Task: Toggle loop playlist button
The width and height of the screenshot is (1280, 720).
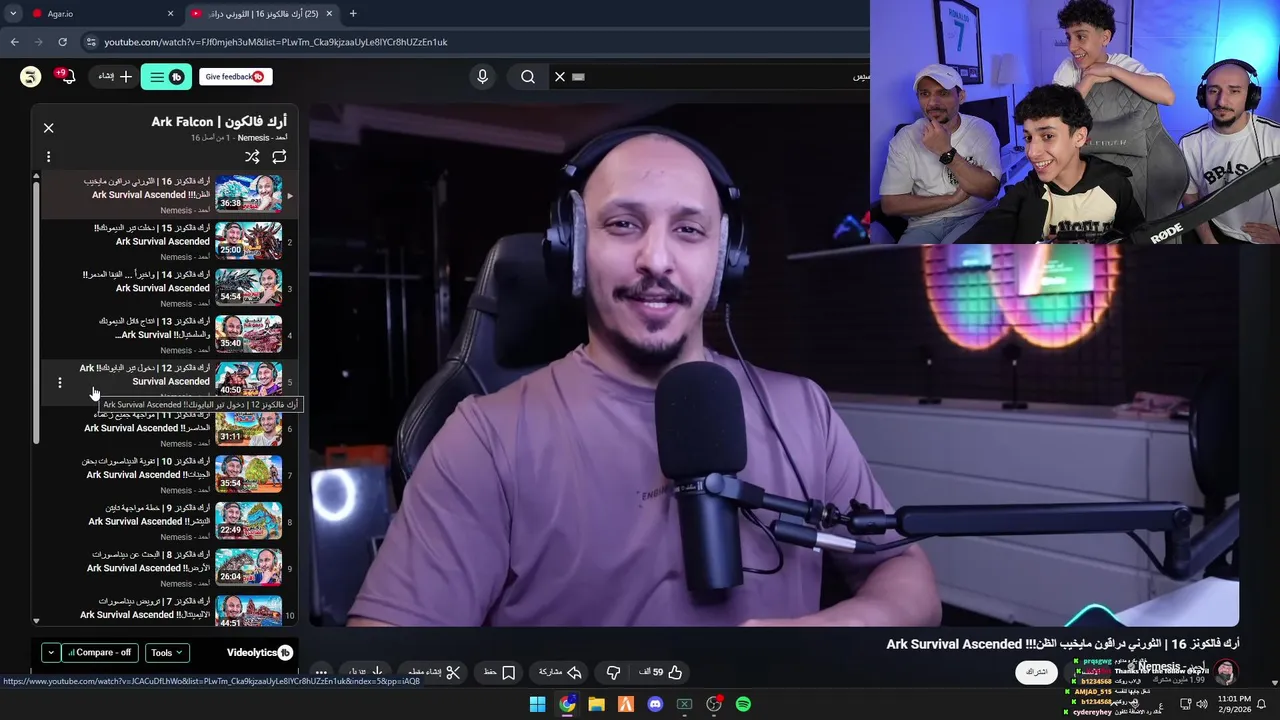Action: [x=279, y=157]
